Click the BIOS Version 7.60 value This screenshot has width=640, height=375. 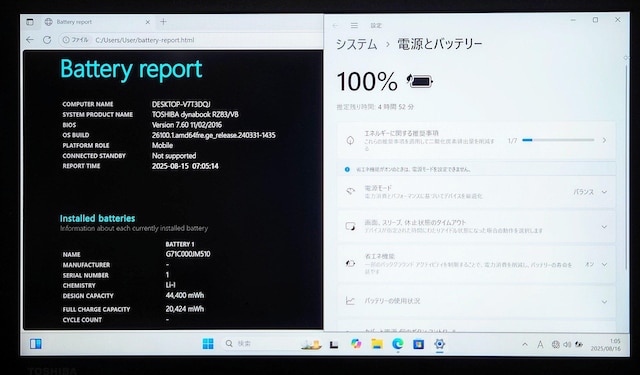[187, 125]
